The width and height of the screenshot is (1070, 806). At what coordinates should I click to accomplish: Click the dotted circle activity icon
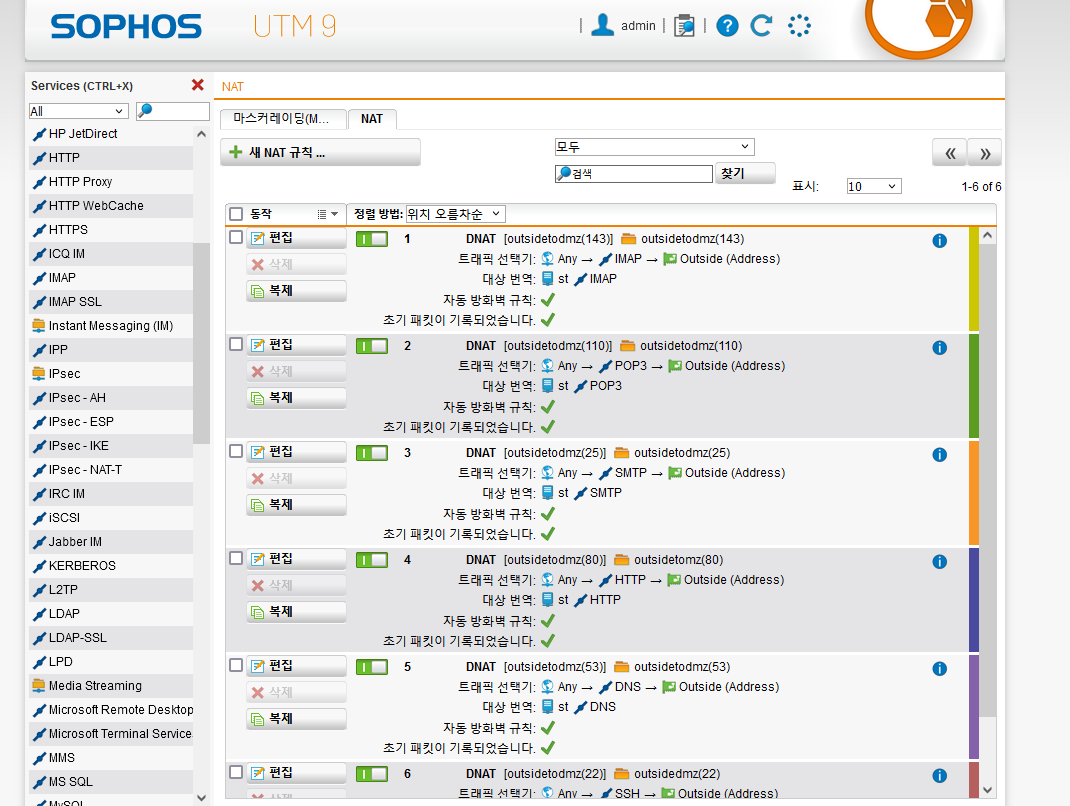pos(799,26)
